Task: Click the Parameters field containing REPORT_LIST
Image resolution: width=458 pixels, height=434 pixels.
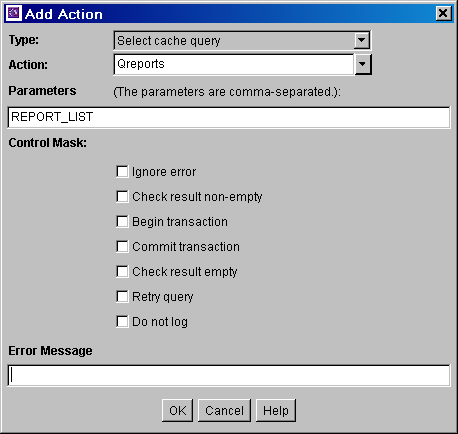Action: [229, 117]
